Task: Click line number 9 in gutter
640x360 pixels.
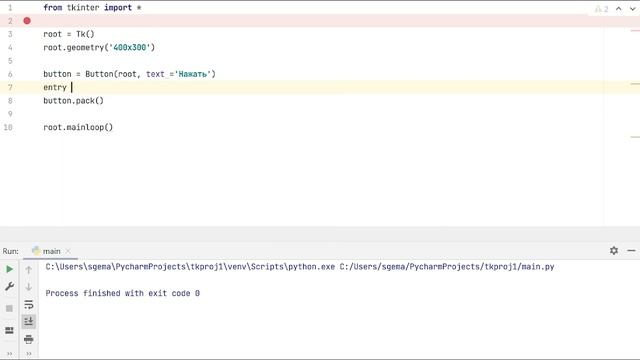Action: click(10, 114)
